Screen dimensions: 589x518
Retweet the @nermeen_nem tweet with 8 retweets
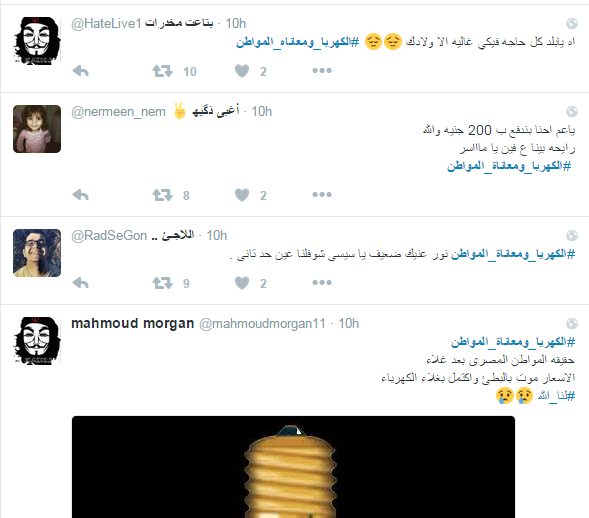[162, 195]
